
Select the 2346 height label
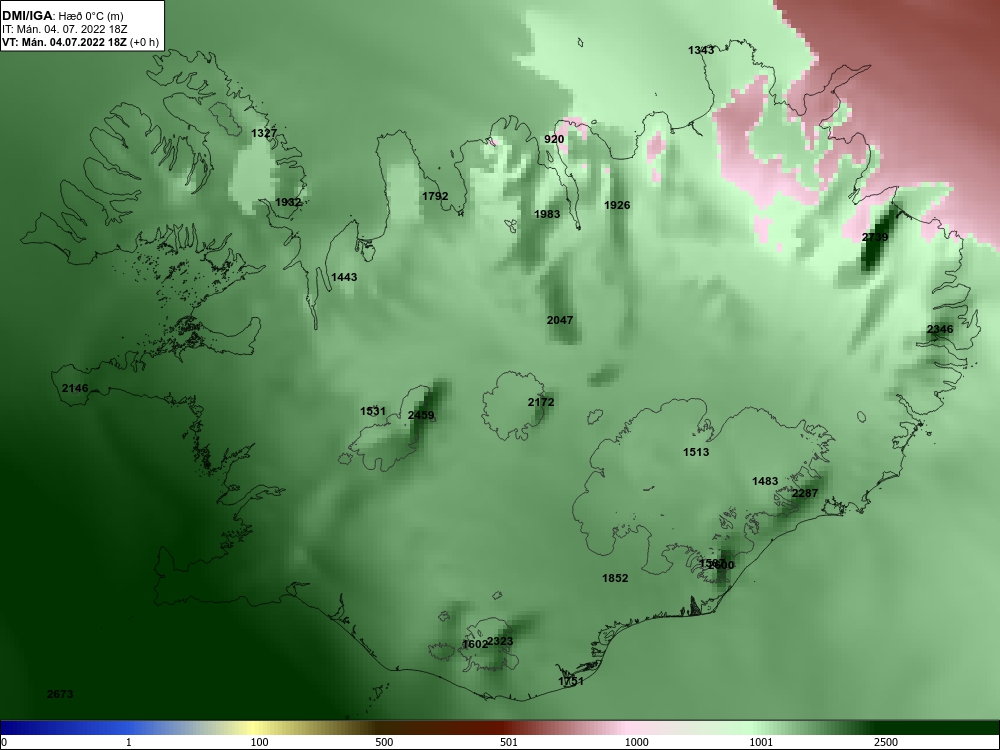coord(940,330)
